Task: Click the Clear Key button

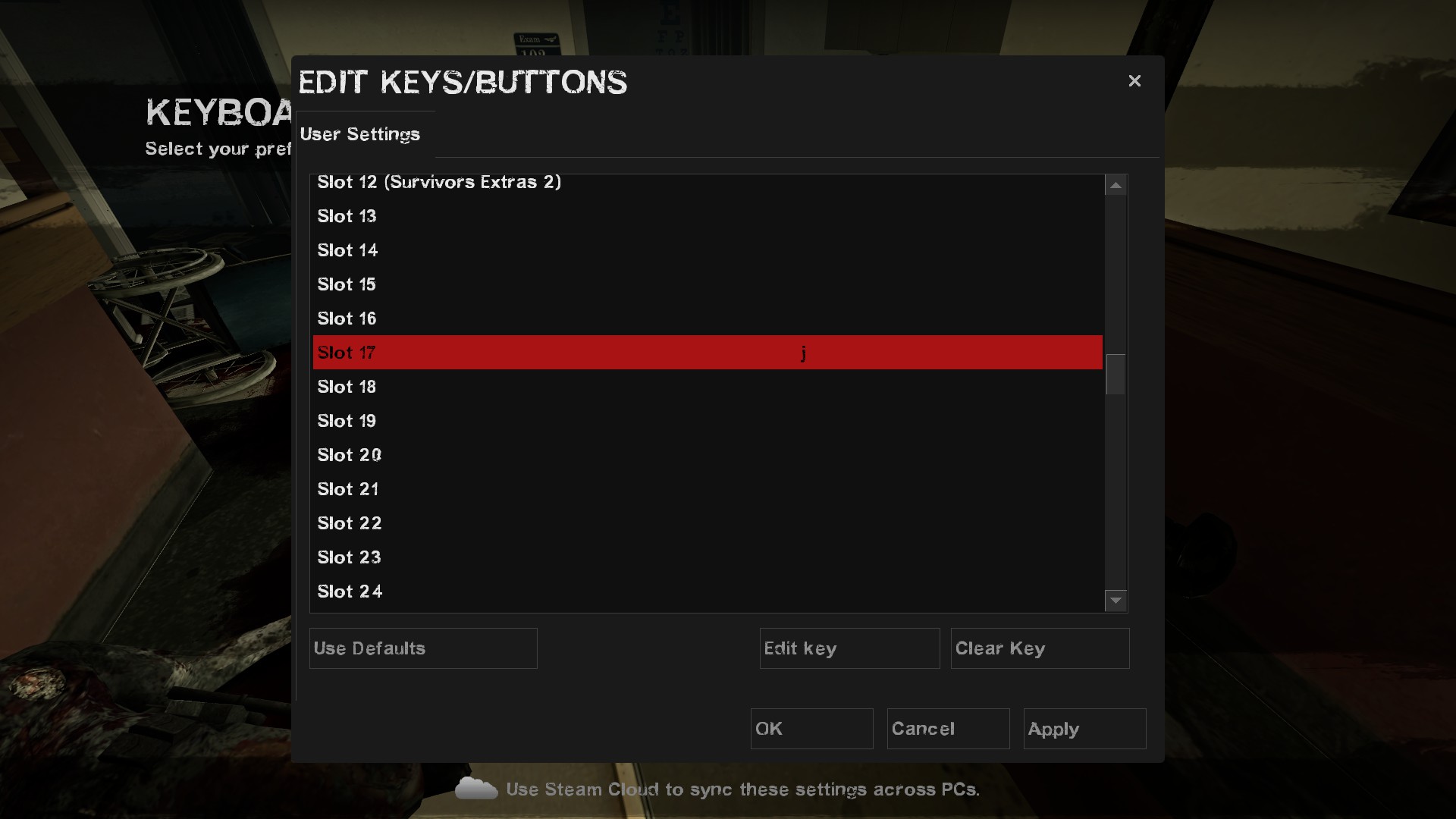Action: (x=1040, y=648)
